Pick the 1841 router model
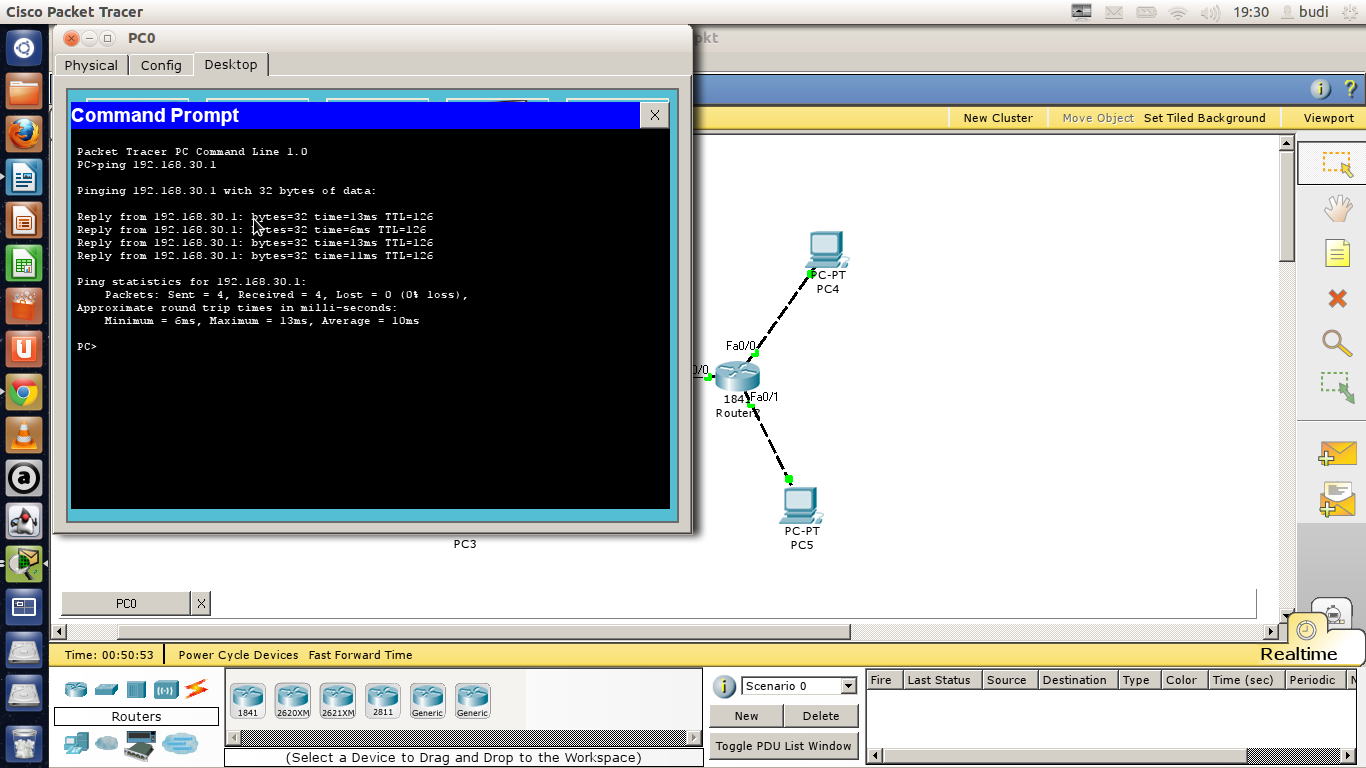This screenshot has height=768, width=1366. (x=248, y=701)
